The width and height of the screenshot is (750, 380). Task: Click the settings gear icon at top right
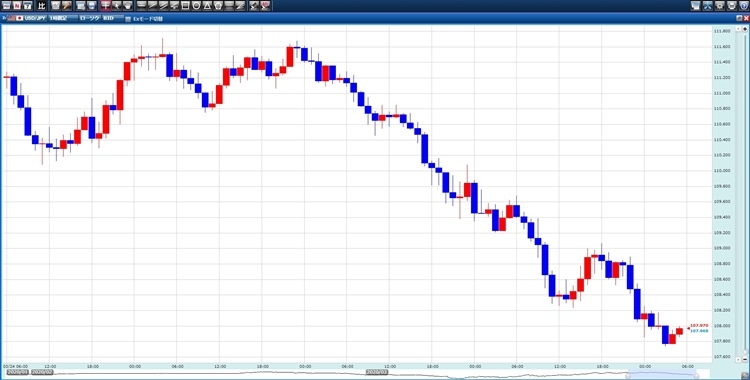click(719, 6)
